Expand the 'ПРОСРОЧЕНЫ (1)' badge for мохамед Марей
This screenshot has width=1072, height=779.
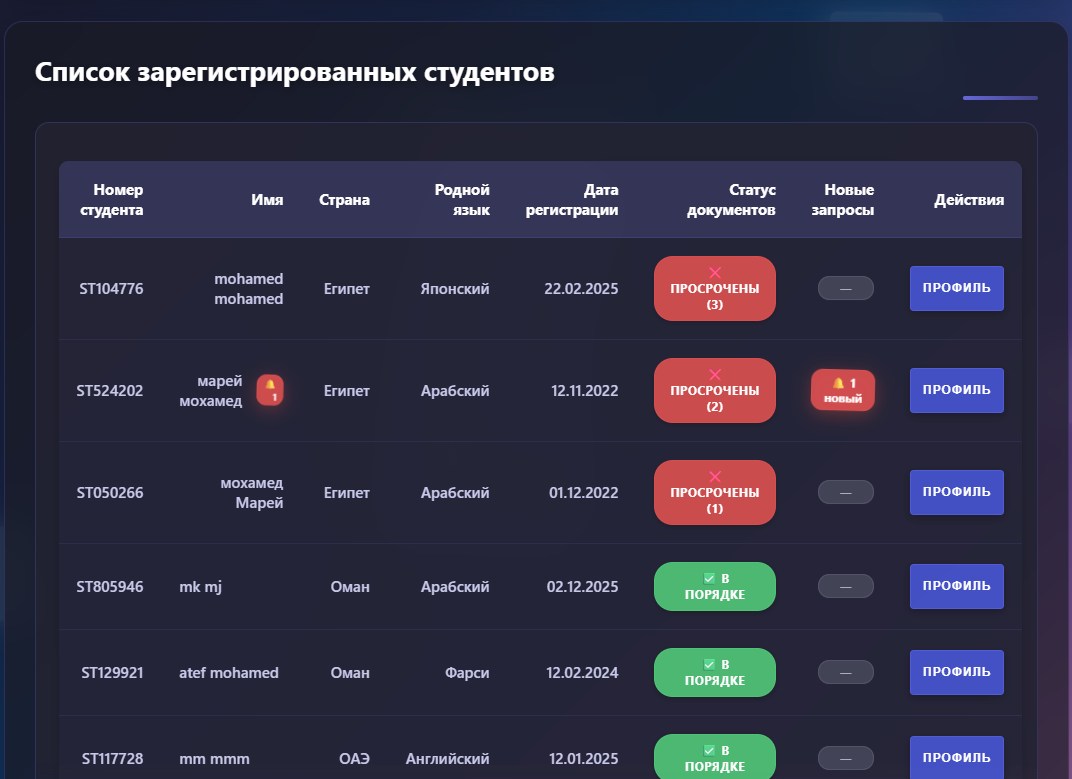point(714,492)
